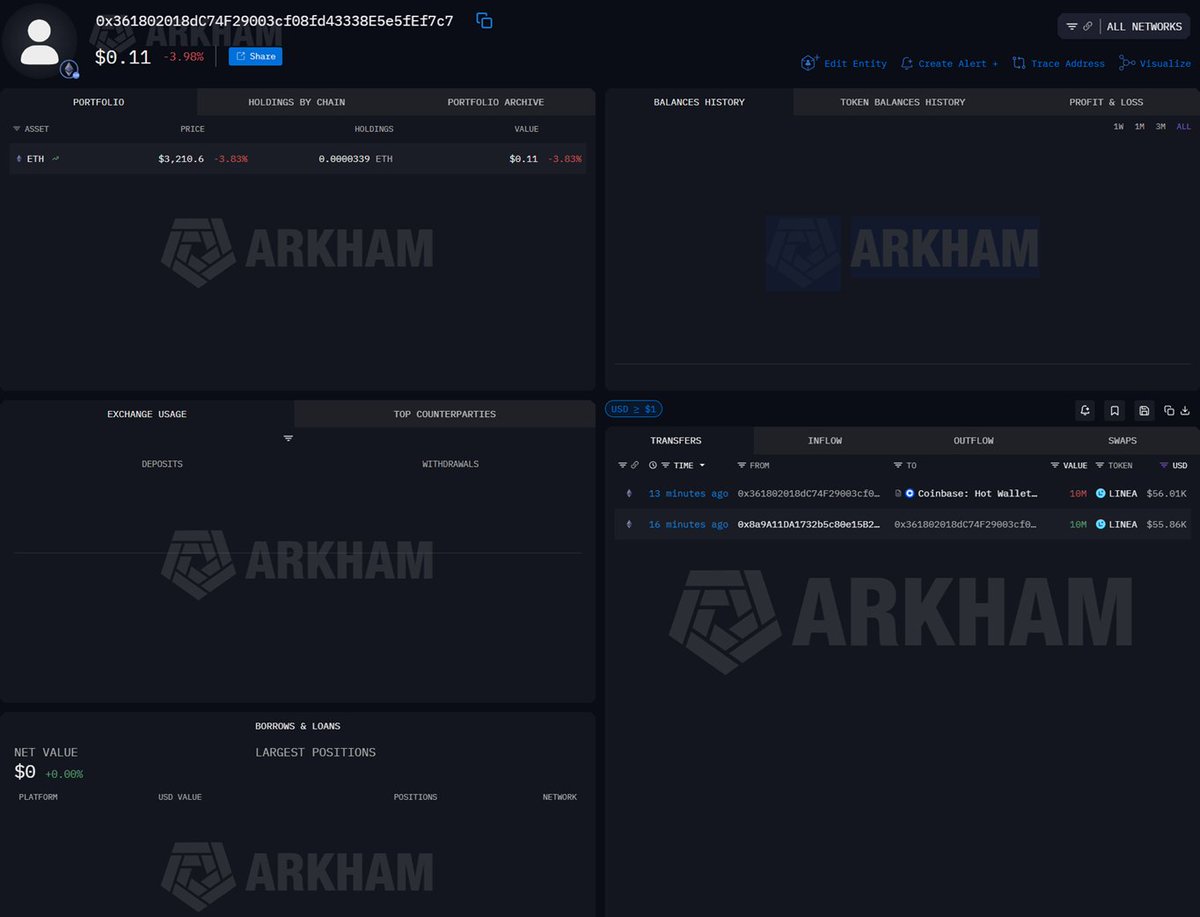Bookmark the transfers using the bookmark icon

1115,410
